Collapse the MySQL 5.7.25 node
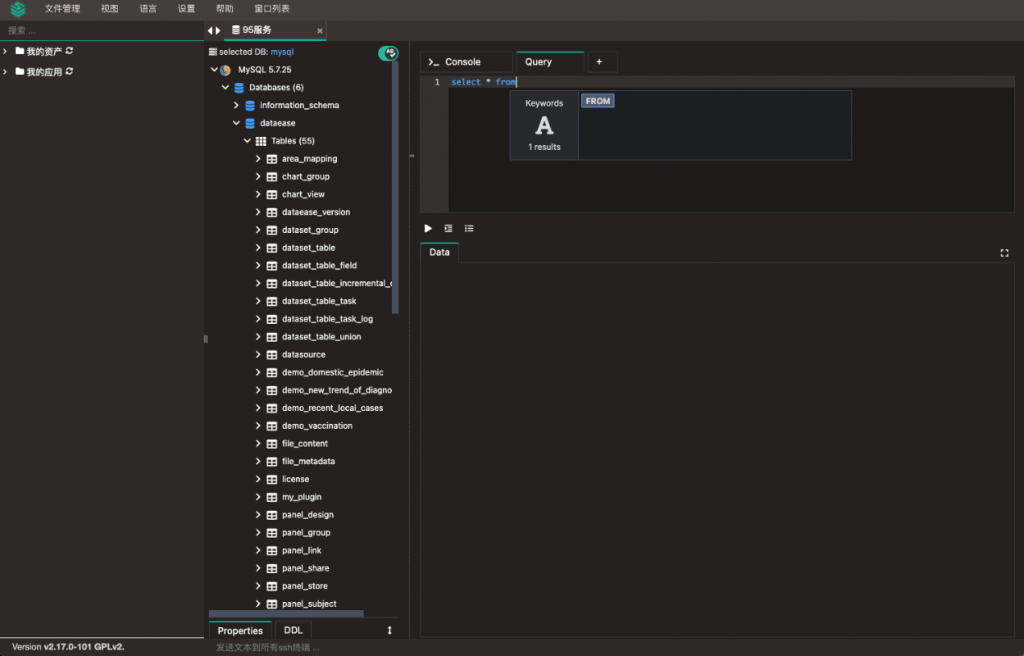 coord(214,69)
